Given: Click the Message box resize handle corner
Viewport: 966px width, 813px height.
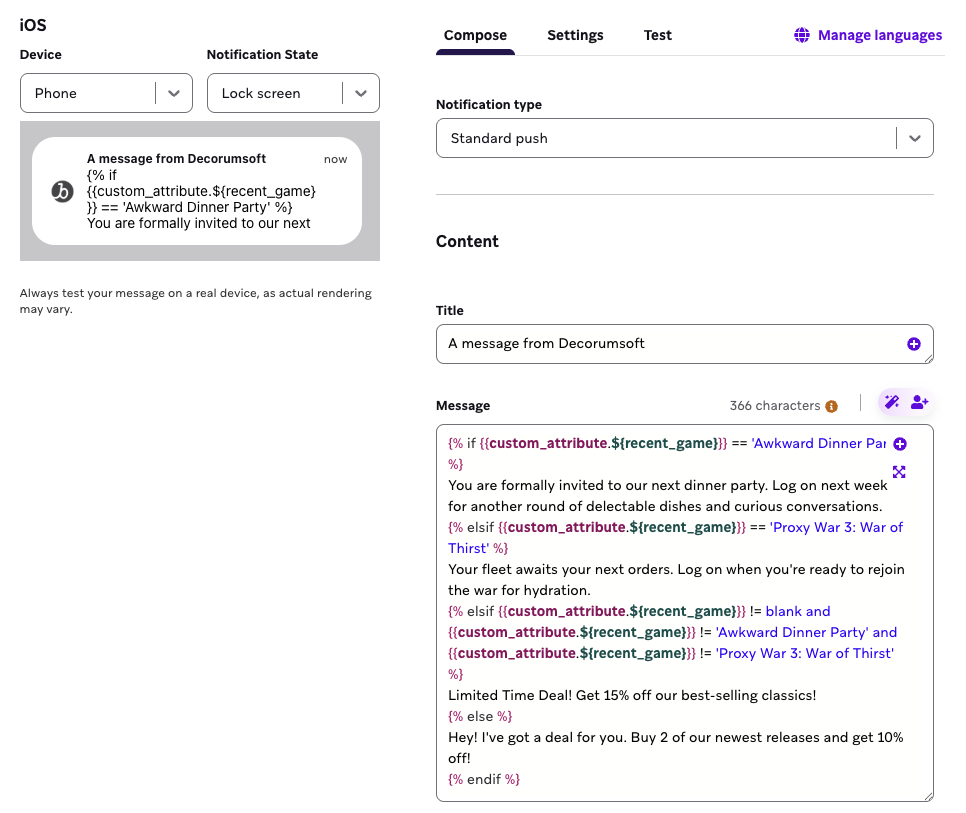Looking at the screenshot, I should [929, 797].
